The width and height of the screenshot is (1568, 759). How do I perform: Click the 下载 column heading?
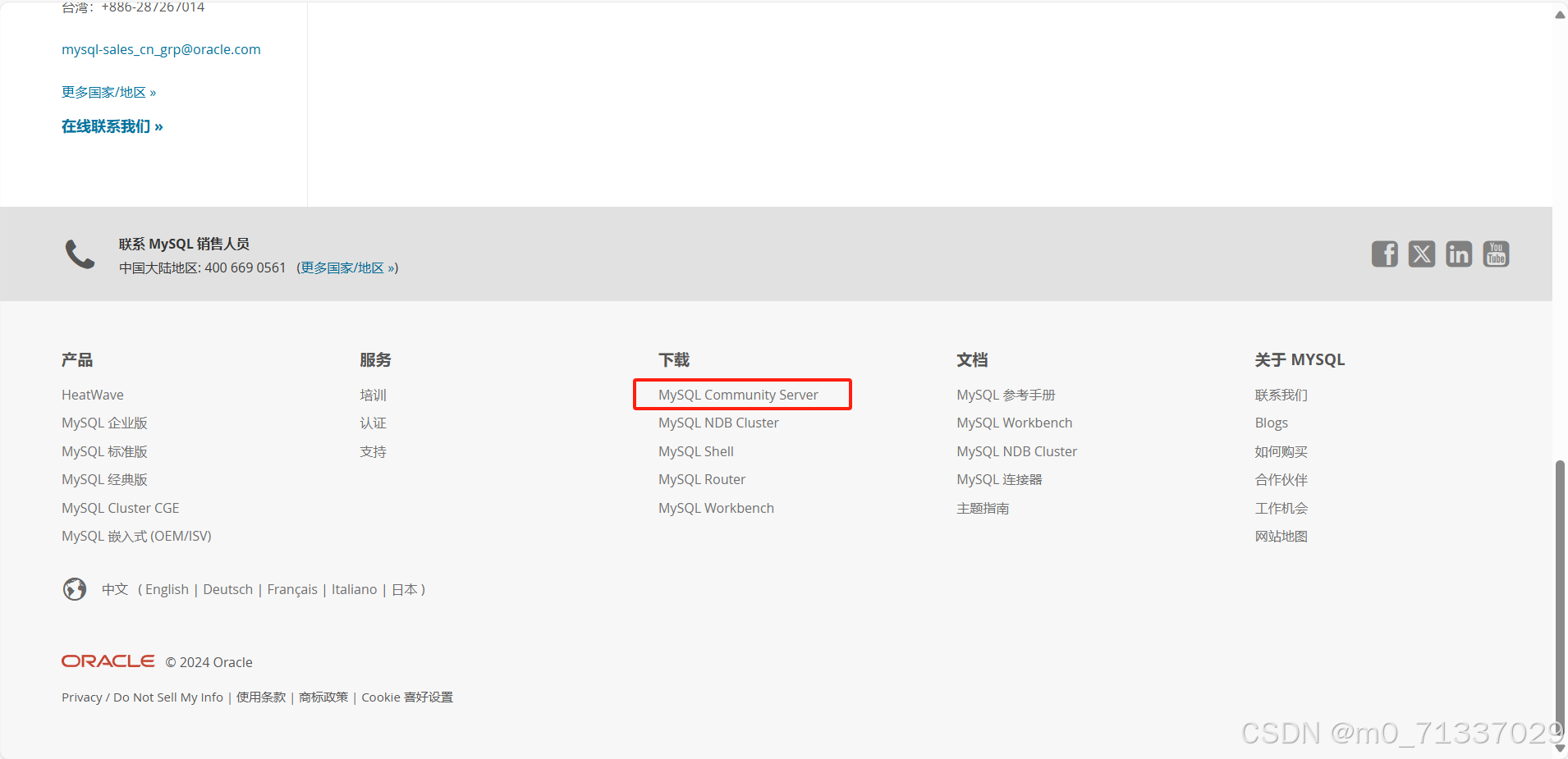coord(674,359)
